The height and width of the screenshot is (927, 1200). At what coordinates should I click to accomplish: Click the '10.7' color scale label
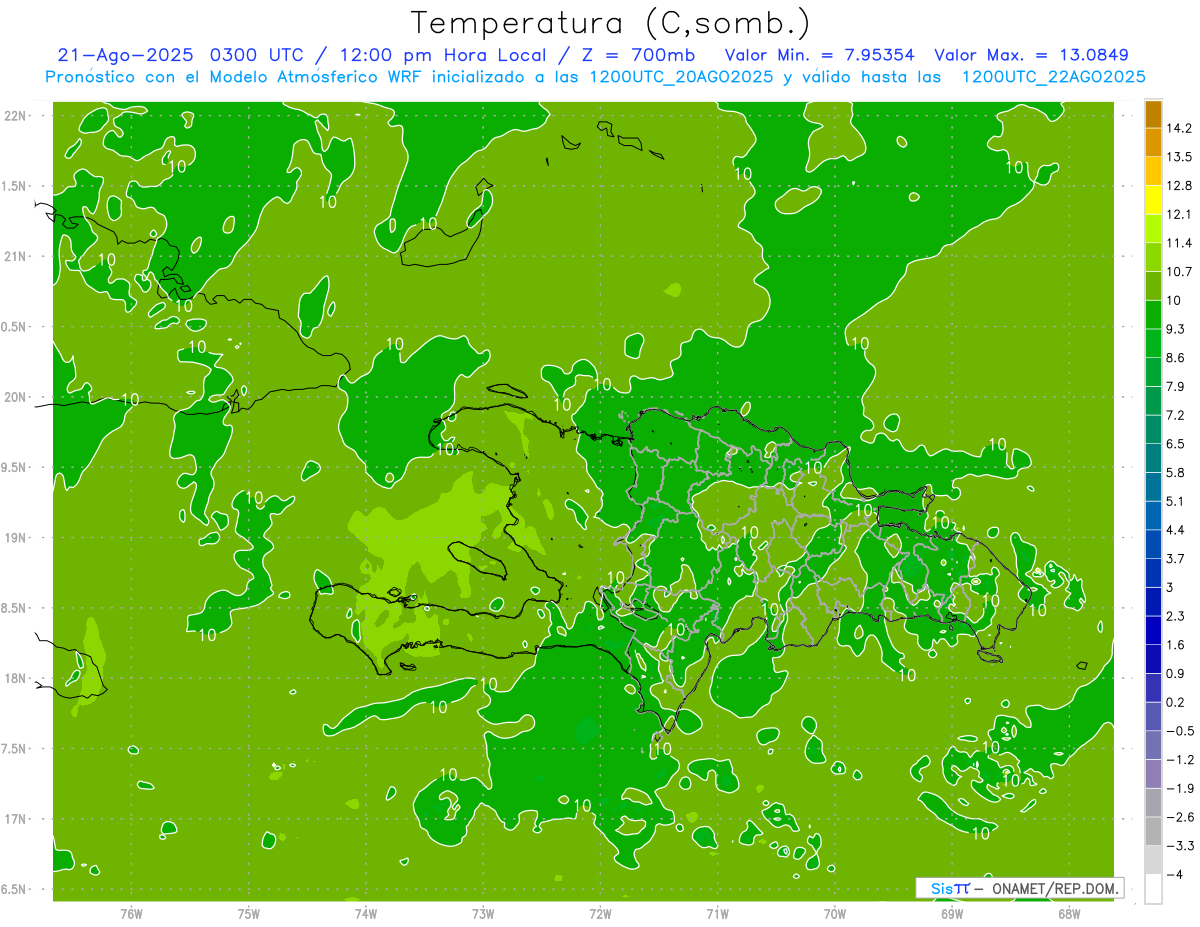[1180, 272]
